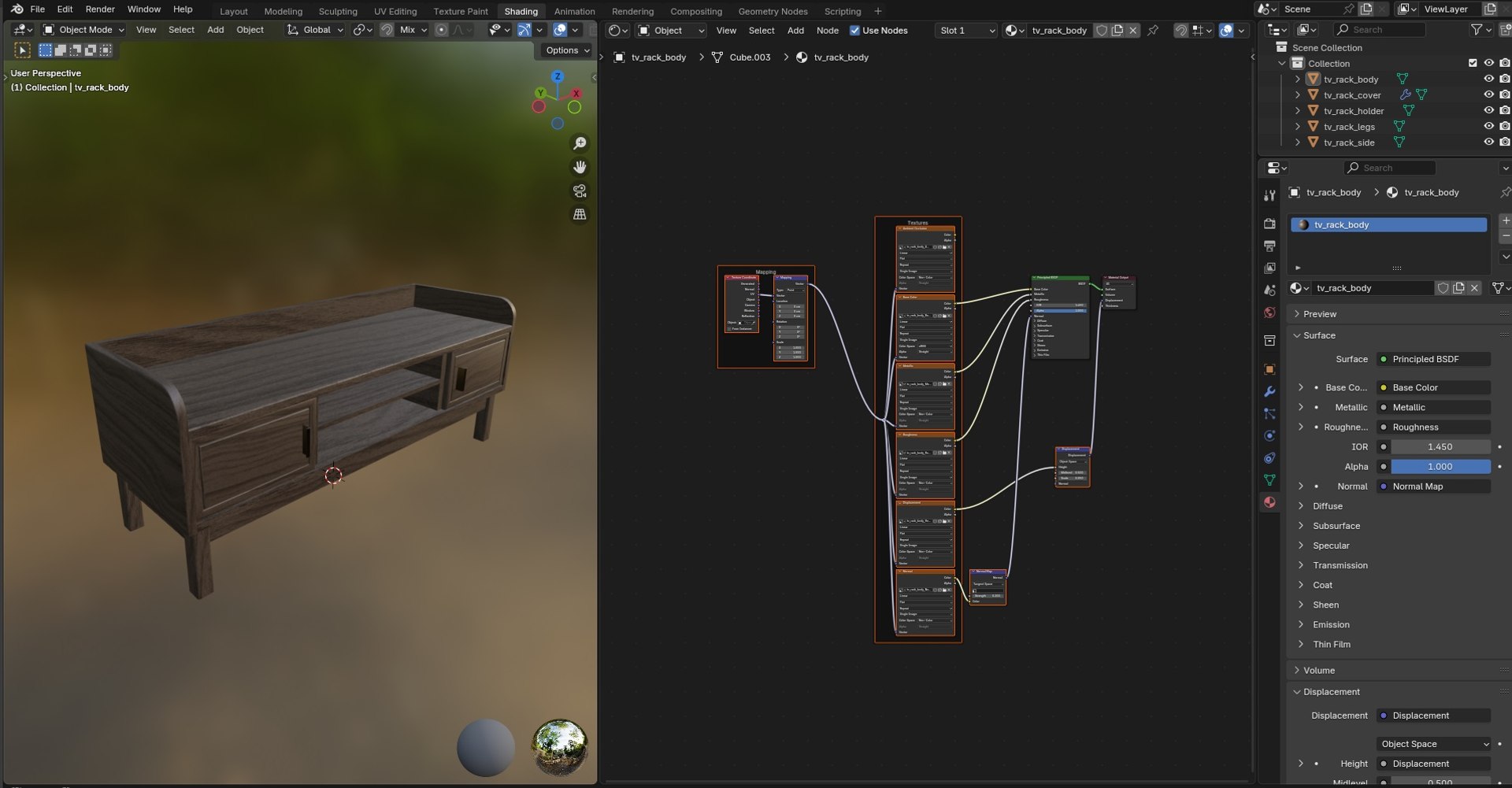Toggle the Use Nodes checkbox
Image resolution: width=1512 pixels, height=788 pixels.
(854, 31)
